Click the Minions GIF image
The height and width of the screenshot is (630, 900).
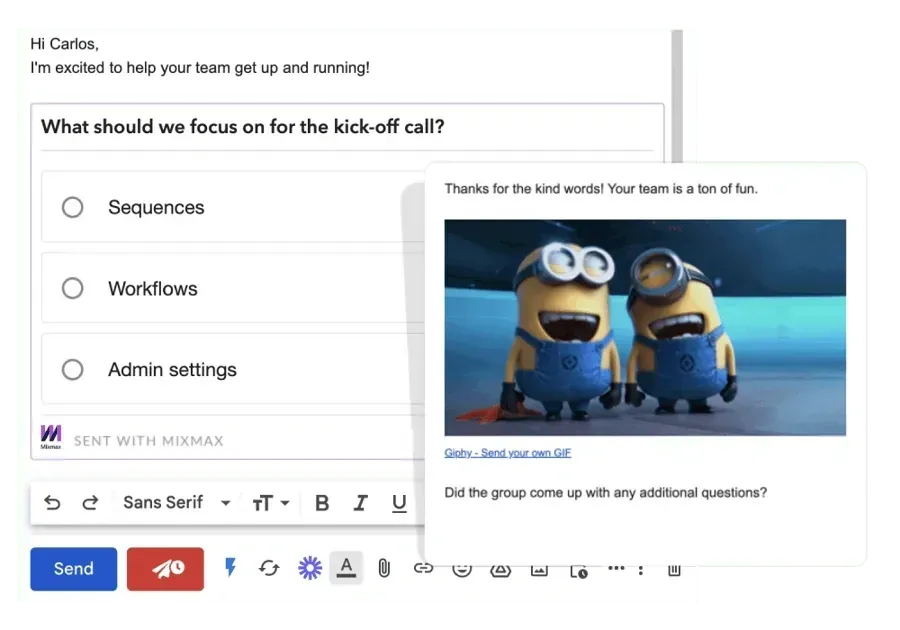point(645,328)
